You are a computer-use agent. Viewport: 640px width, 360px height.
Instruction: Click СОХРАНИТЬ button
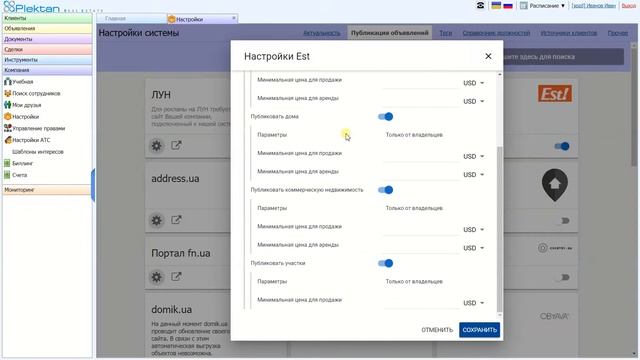click(479, 330)
